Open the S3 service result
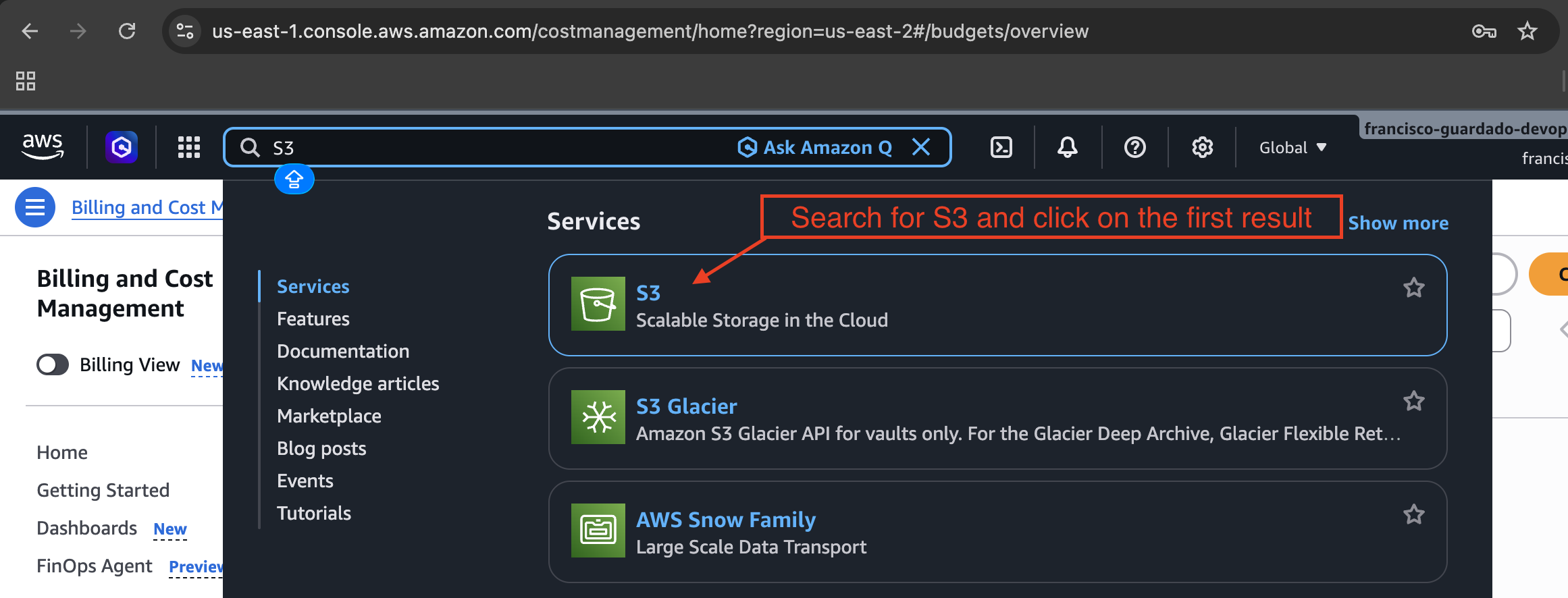 click(x=997, y=305)
